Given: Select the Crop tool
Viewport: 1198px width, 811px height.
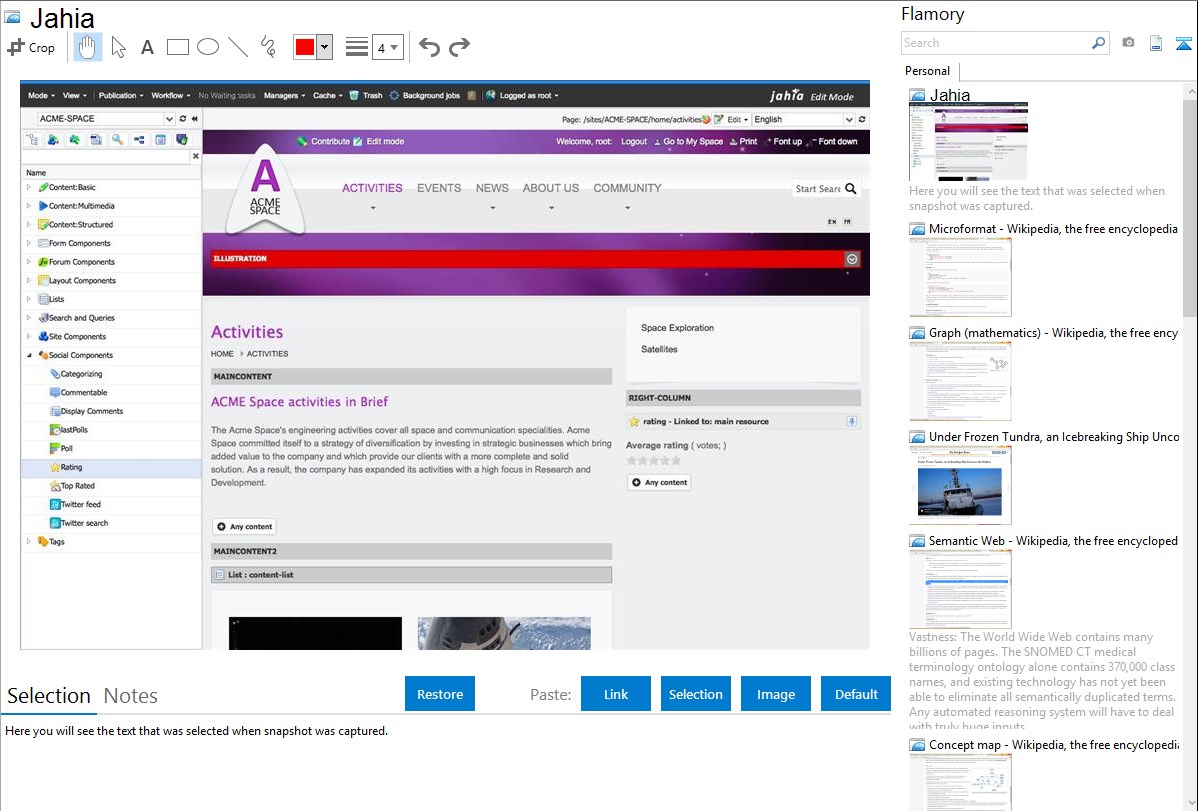Looking at the screenshot, I should point(31,47).
